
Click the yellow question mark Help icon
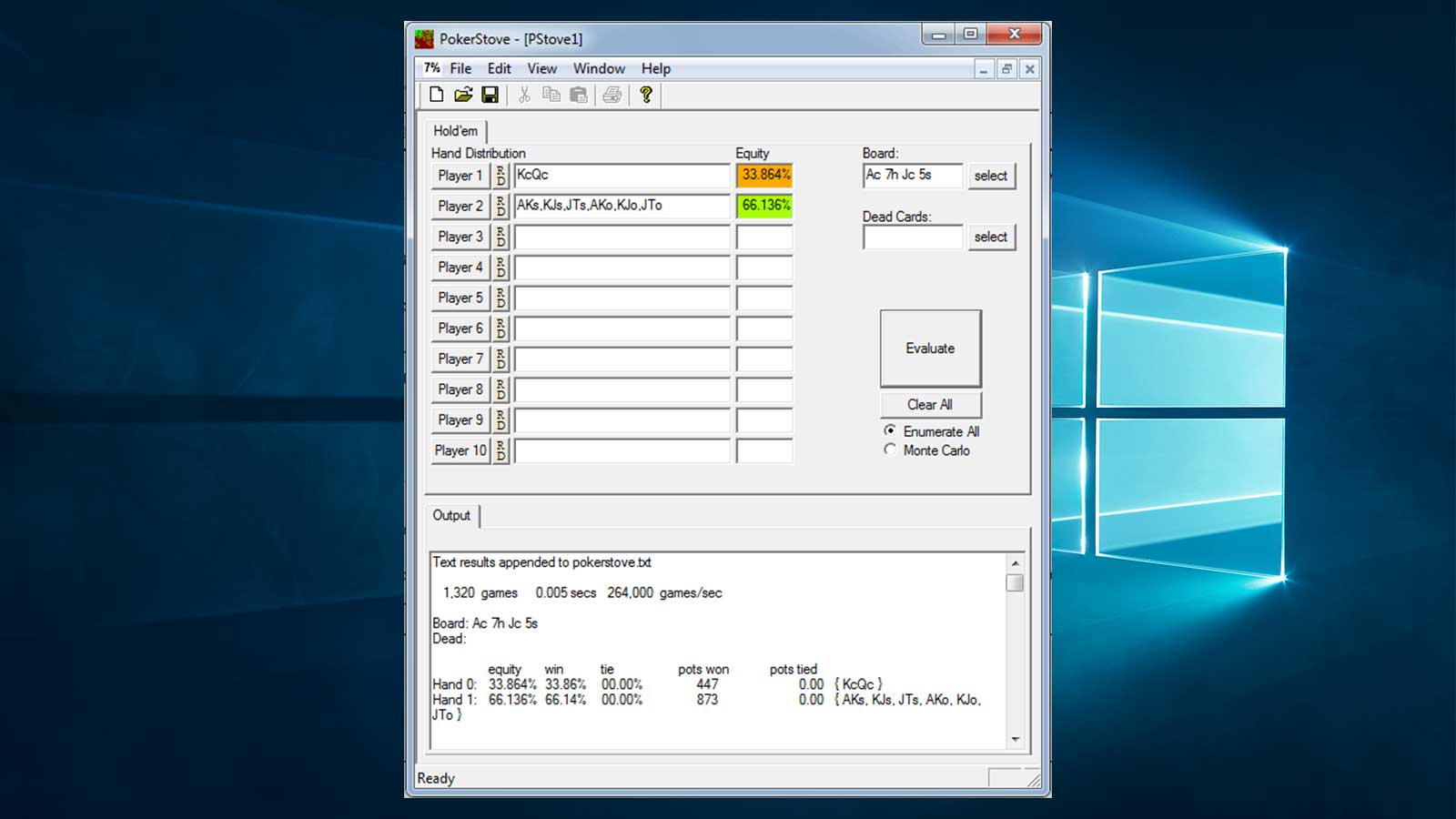(646, 95)
